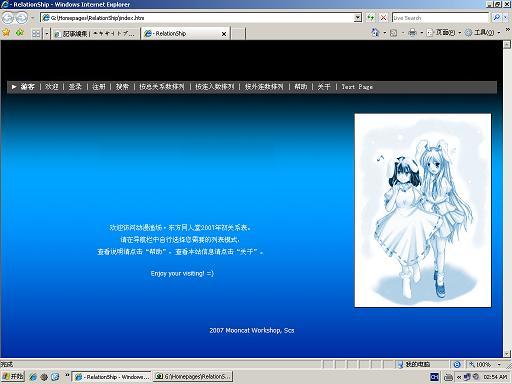Switch to the 記事編集 tab
The height and width of the screenshot is (384, 512).
pyautogui.click(x=96, y=34)
